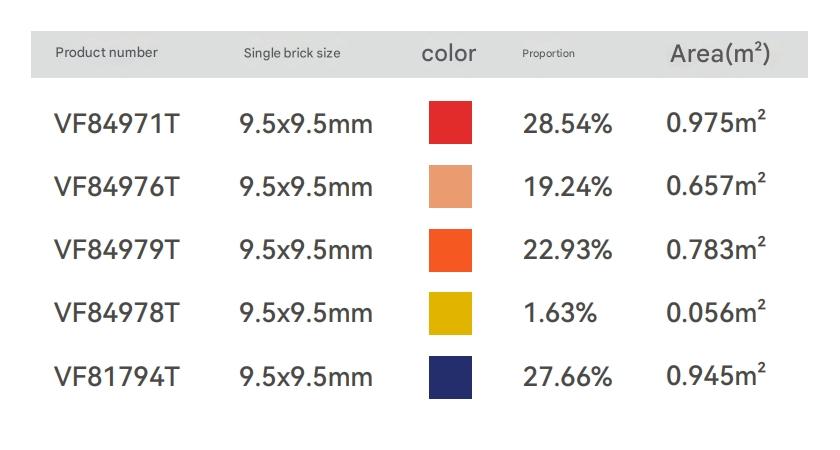Select the navy blue color swatch

coord(450,377)
